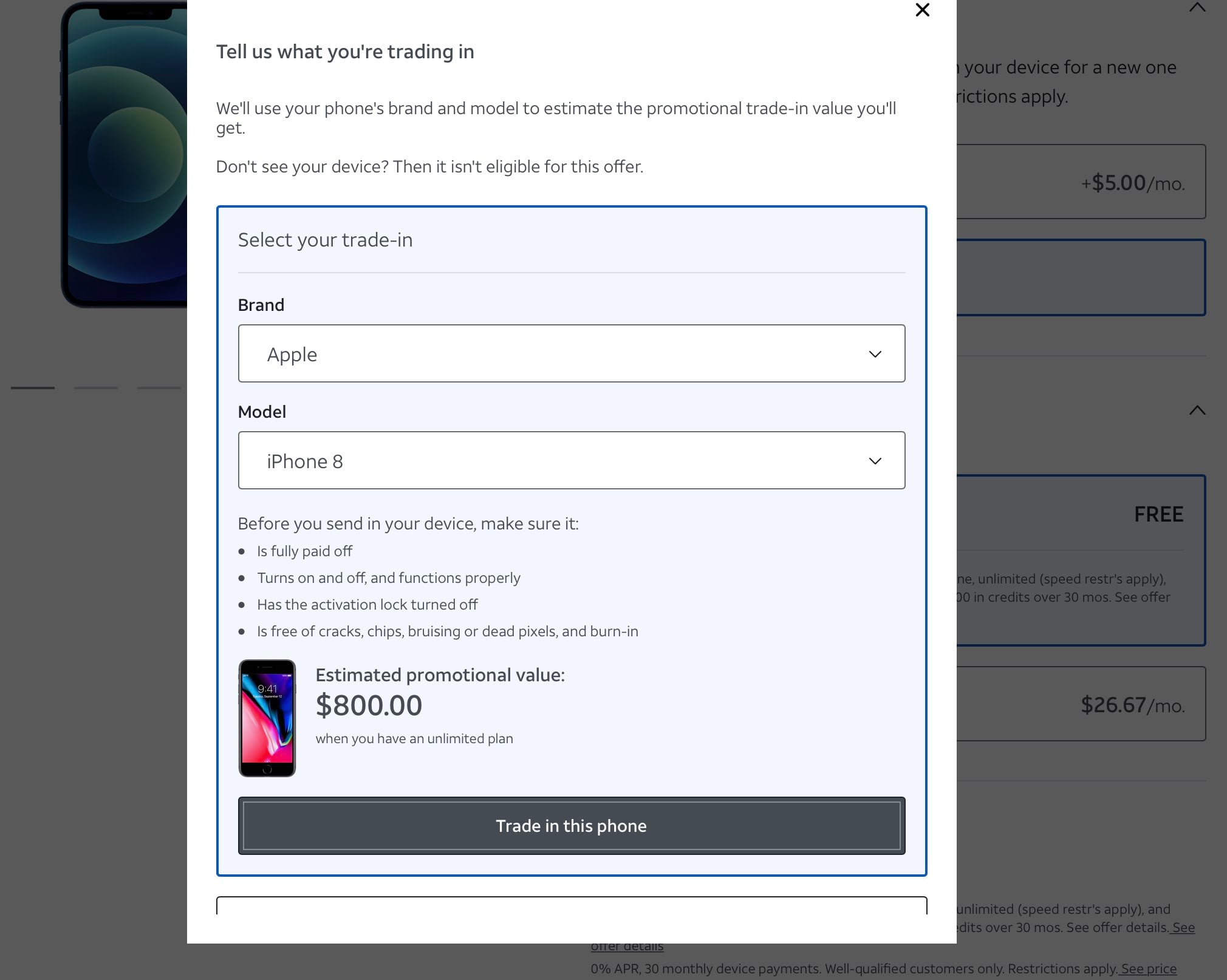Viewport: 1227px width, 980px height.
Task: Select the second image carousel indicator
Action: 96,387
